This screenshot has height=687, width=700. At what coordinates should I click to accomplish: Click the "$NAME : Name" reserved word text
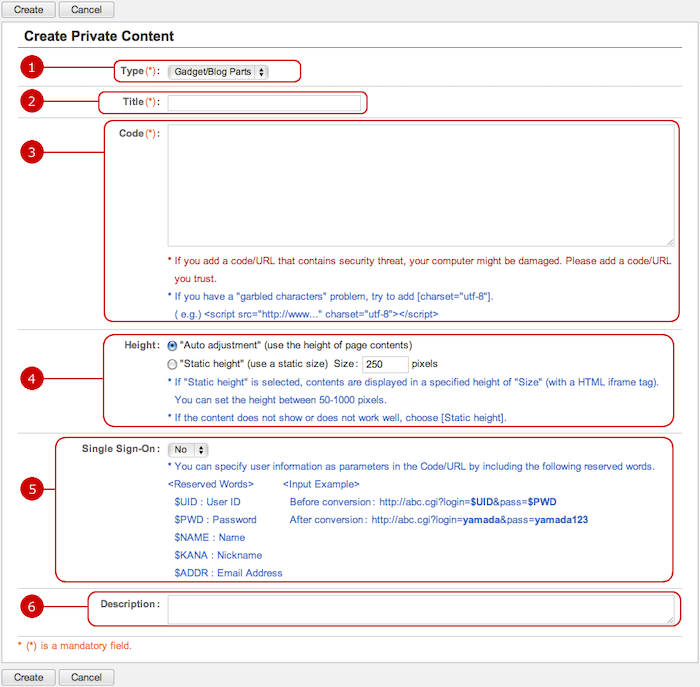(209, 537)
